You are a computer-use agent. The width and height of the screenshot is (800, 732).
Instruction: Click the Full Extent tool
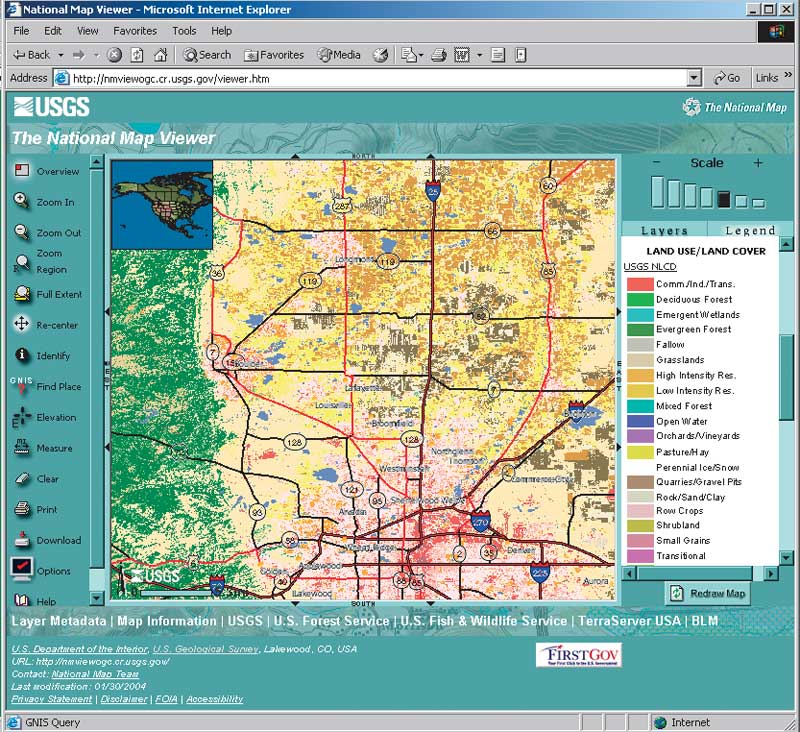[x=47, y=294]
